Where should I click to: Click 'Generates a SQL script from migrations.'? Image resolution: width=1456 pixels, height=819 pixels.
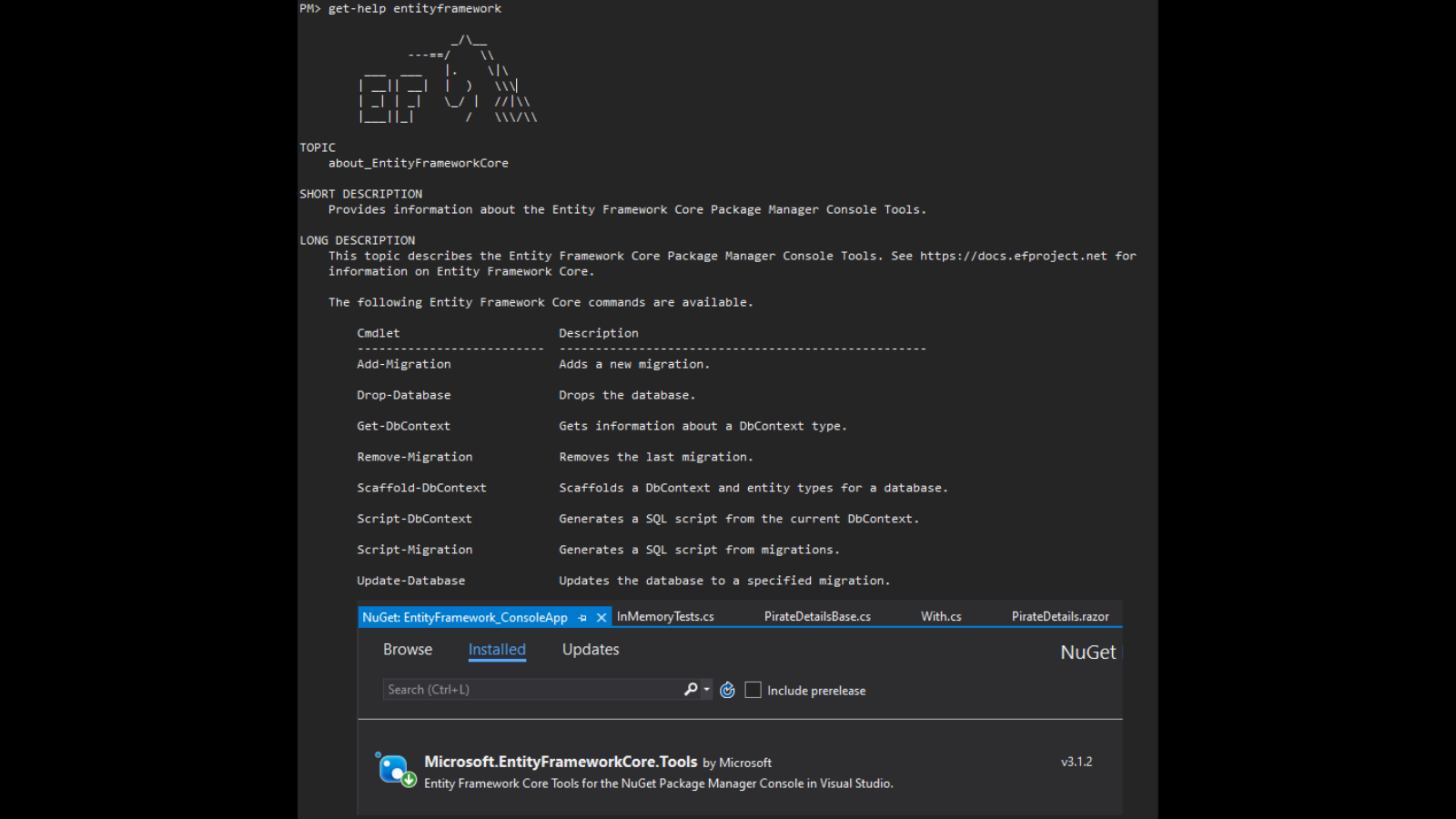[699, 550]
